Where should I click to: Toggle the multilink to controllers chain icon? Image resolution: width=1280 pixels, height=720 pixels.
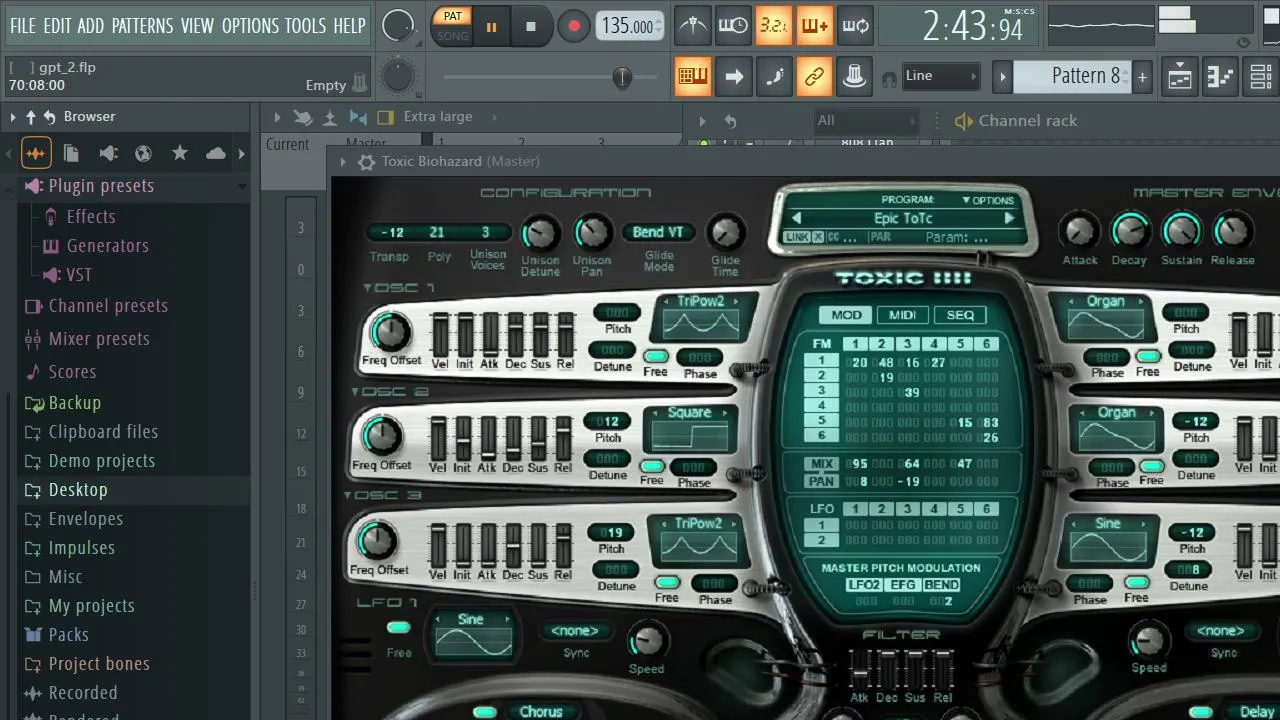click(814, 76)
